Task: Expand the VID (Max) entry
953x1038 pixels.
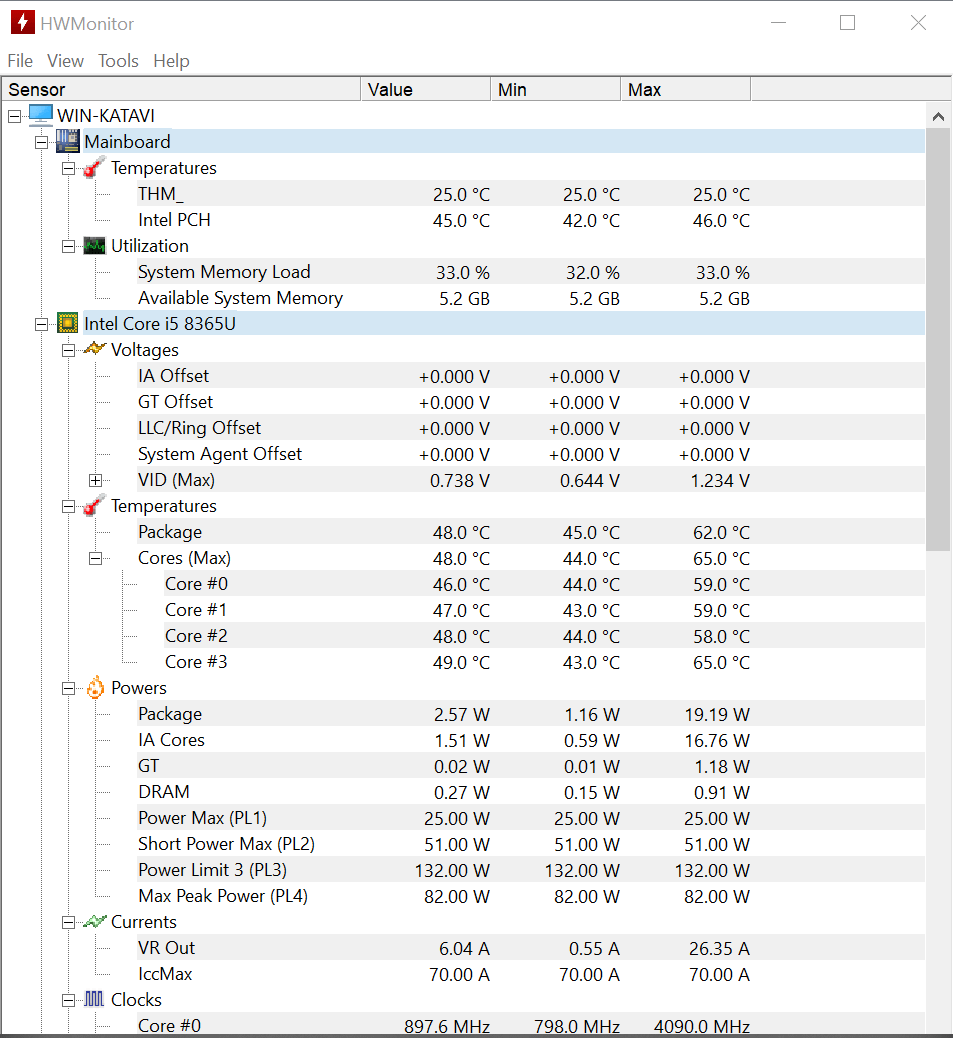Action: coord(96,480)
